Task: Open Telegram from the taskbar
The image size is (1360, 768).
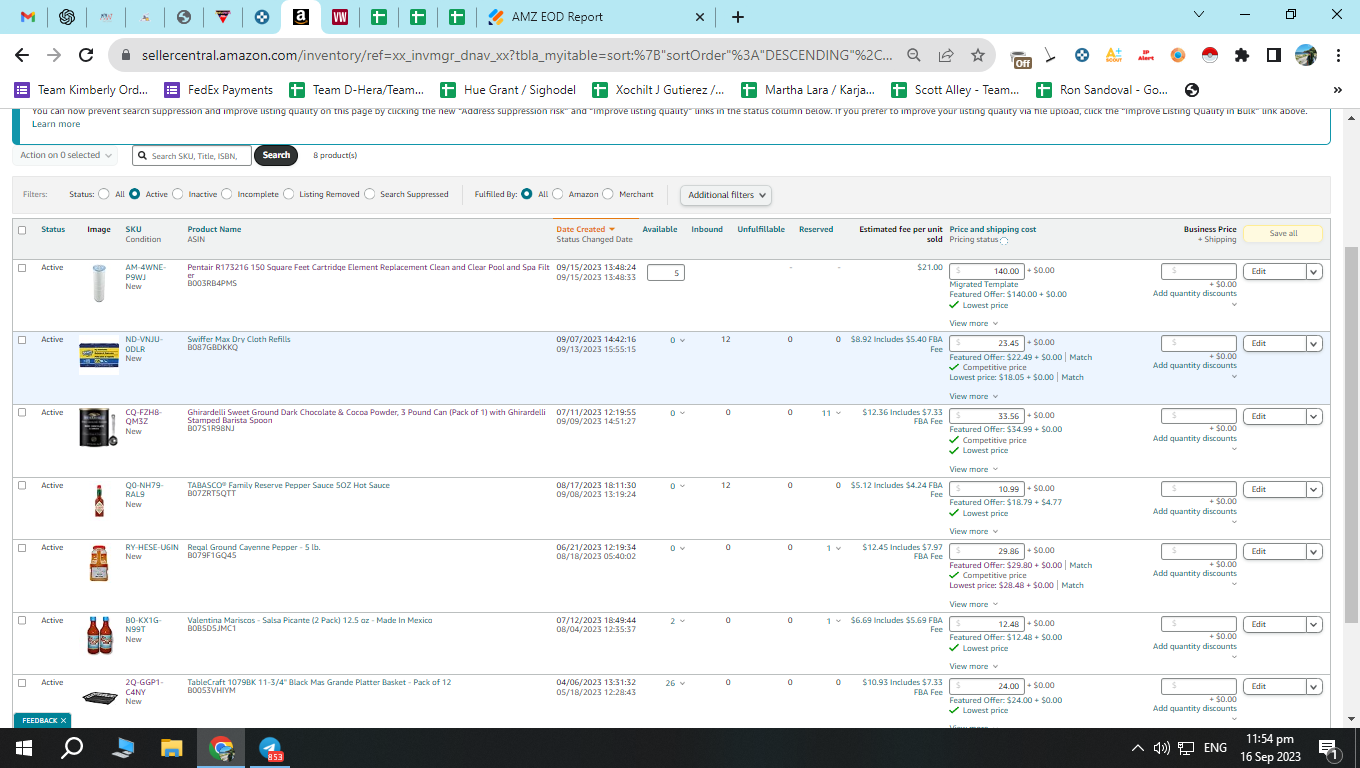Action: [x=270, y=748]
